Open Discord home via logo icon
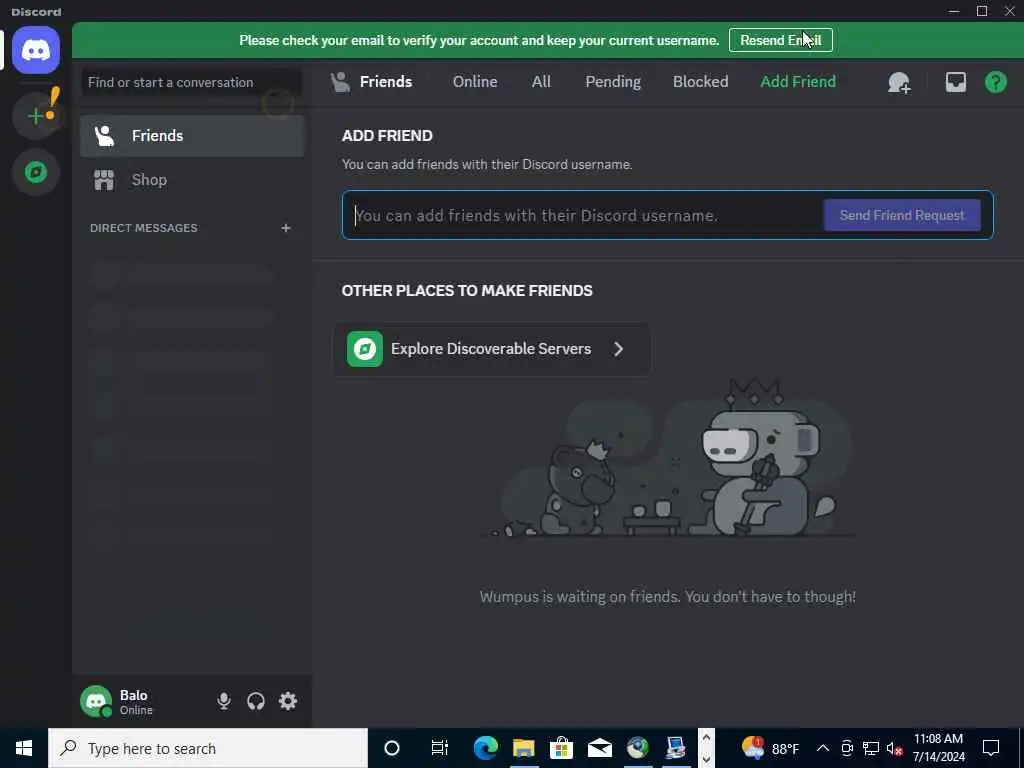 click(x=36, y=50)
